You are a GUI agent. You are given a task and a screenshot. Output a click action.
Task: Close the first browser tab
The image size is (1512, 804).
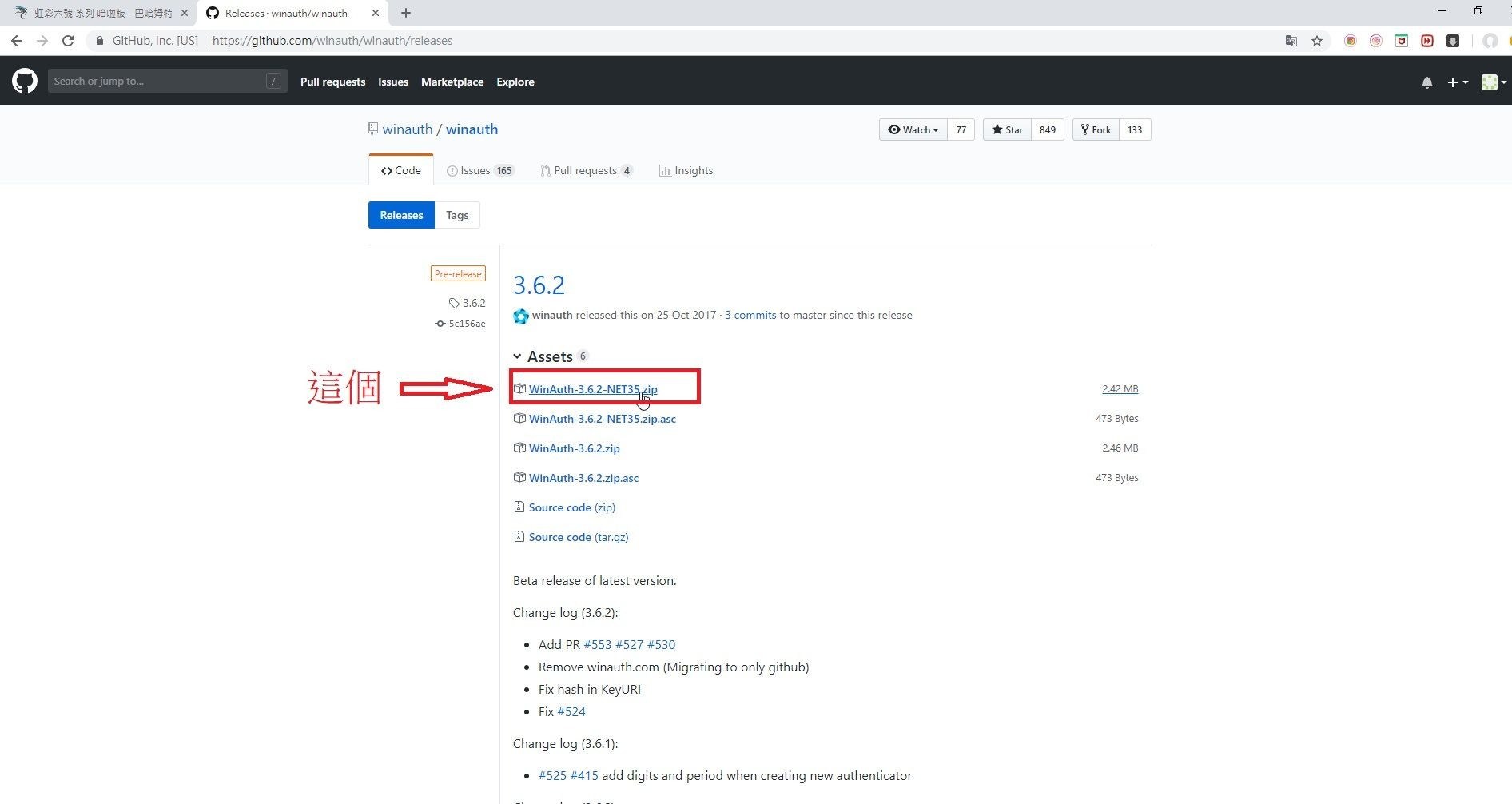coord(185,13)
